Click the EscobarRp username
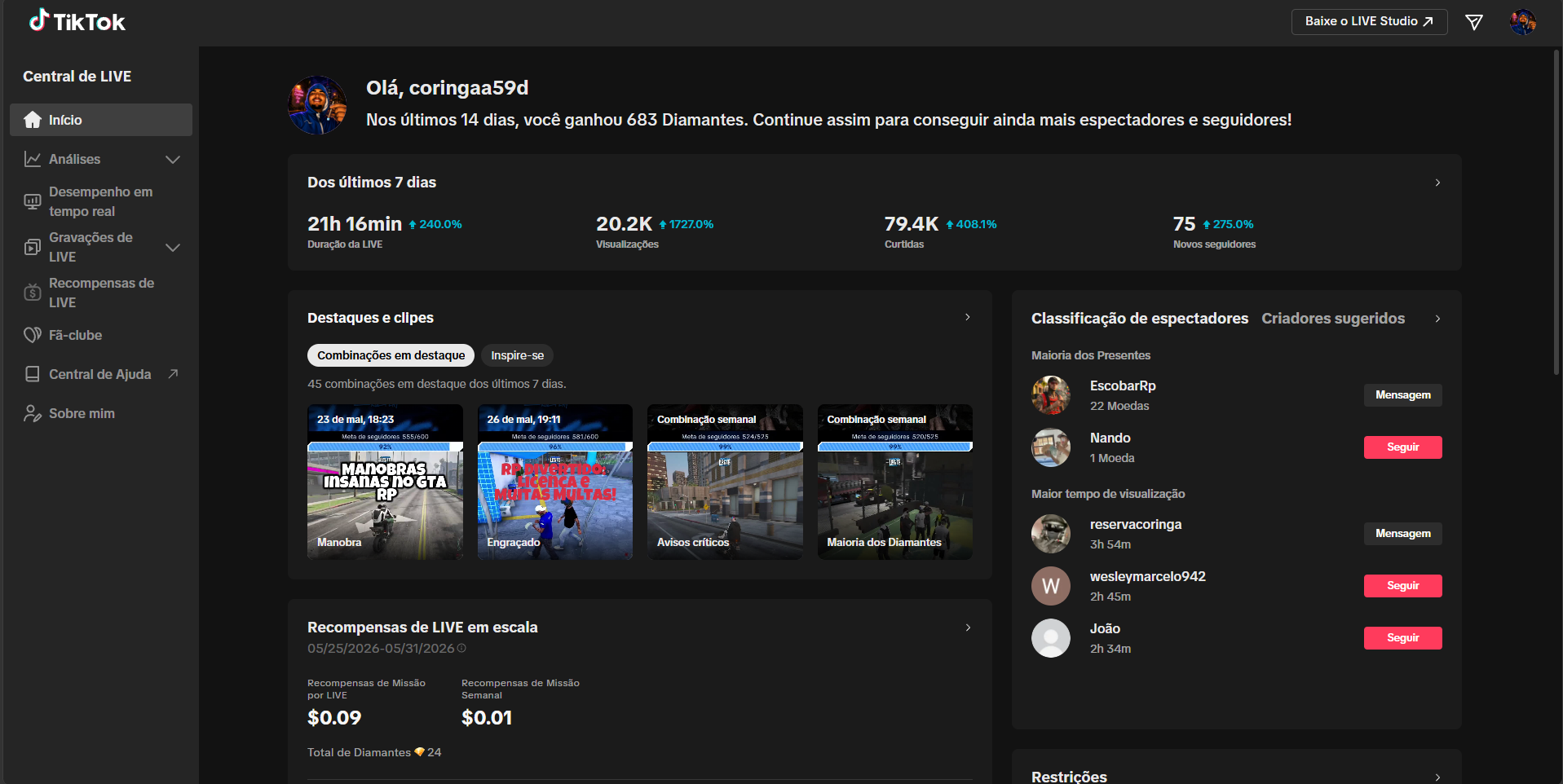This screenshot has width=1563, height=784. 1123,385
